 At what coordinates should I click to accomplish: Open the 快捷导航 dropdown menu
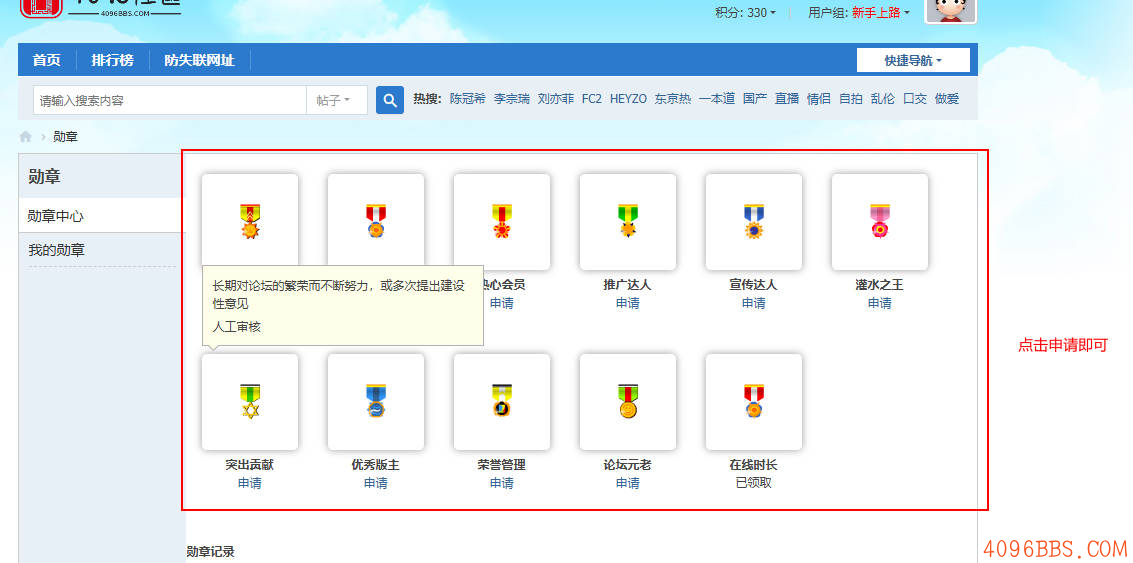[x=913, y=61]
